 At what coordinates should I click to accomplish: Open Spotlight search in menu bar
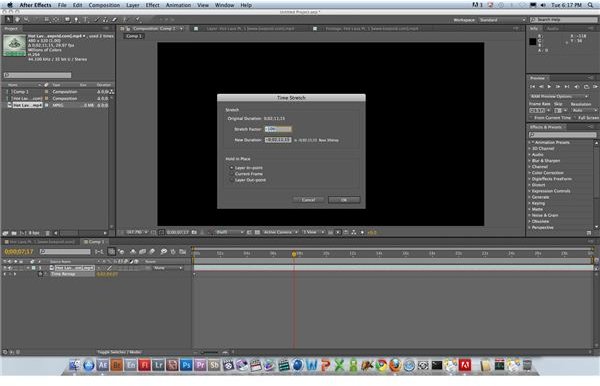pyautogui.click(x=590, y=5)
